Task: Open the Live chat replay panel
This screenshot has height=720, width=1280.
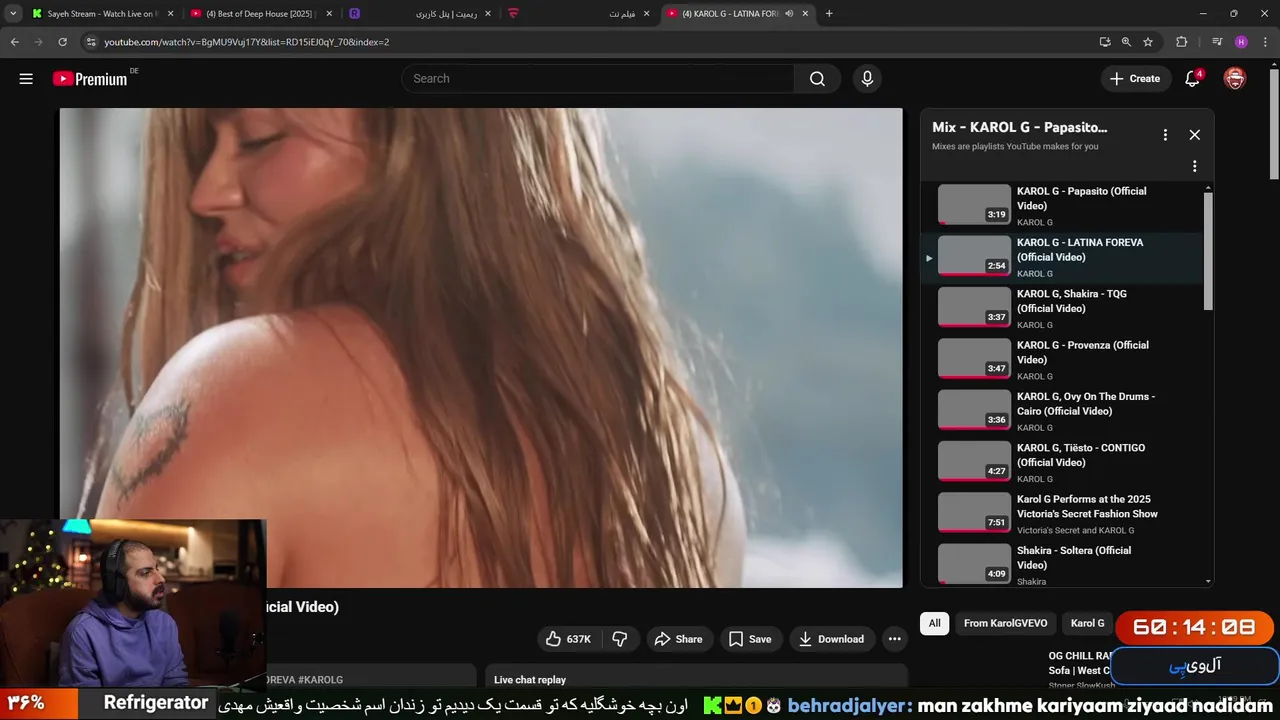Action: tap(696, 680)
